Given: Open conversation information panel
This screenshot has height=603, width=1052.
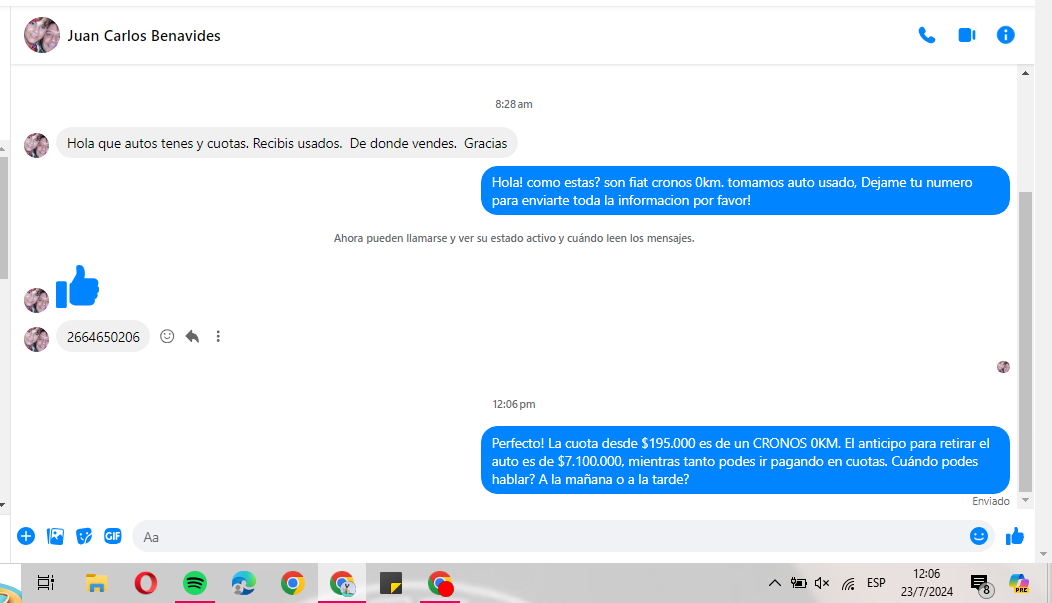Looking at the screenshot, I should [1005, 35].
